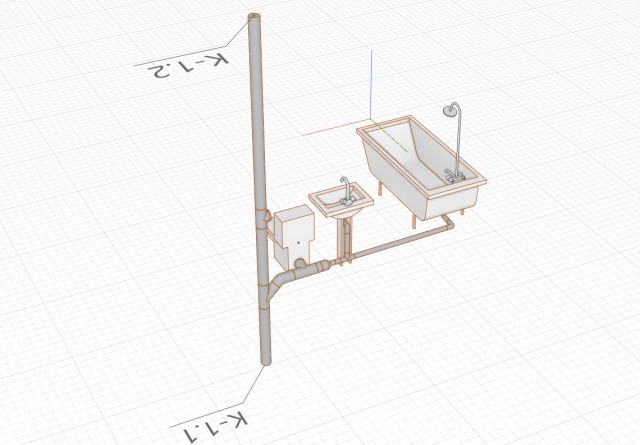
Task: Click the red X axis line
Action: click(x=336, y=127)
